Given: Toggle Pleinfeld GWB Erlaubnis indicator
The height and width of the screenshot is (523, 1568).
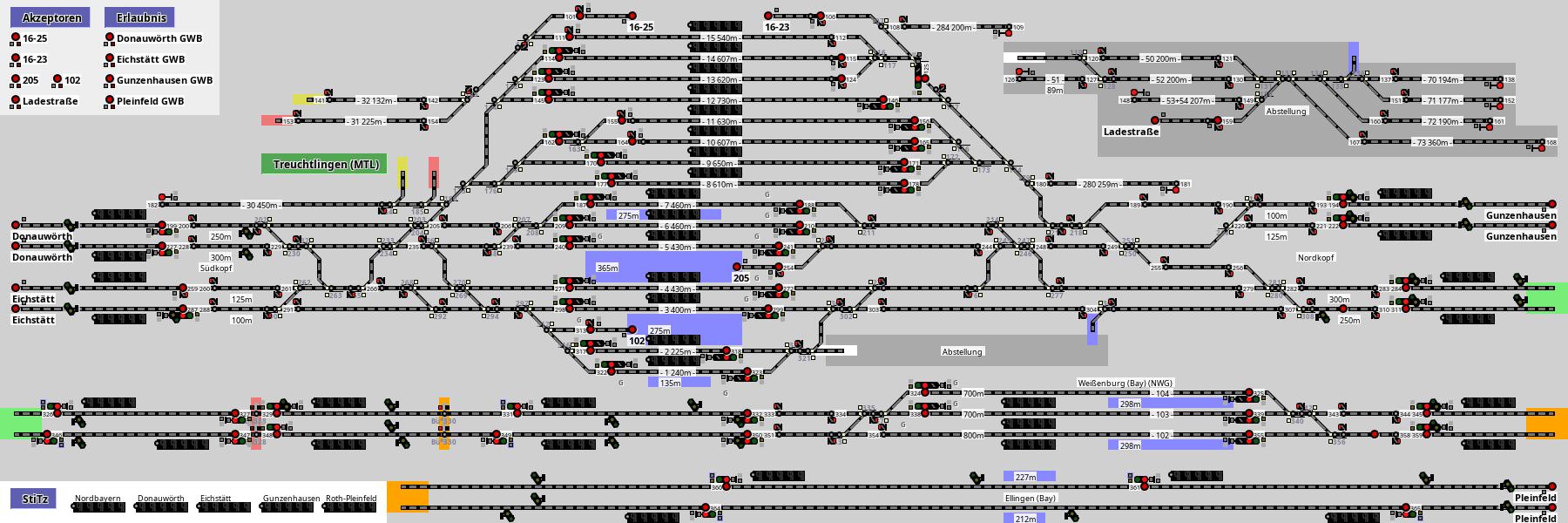Looking at the screenshot, I should (x=110, y=101).
